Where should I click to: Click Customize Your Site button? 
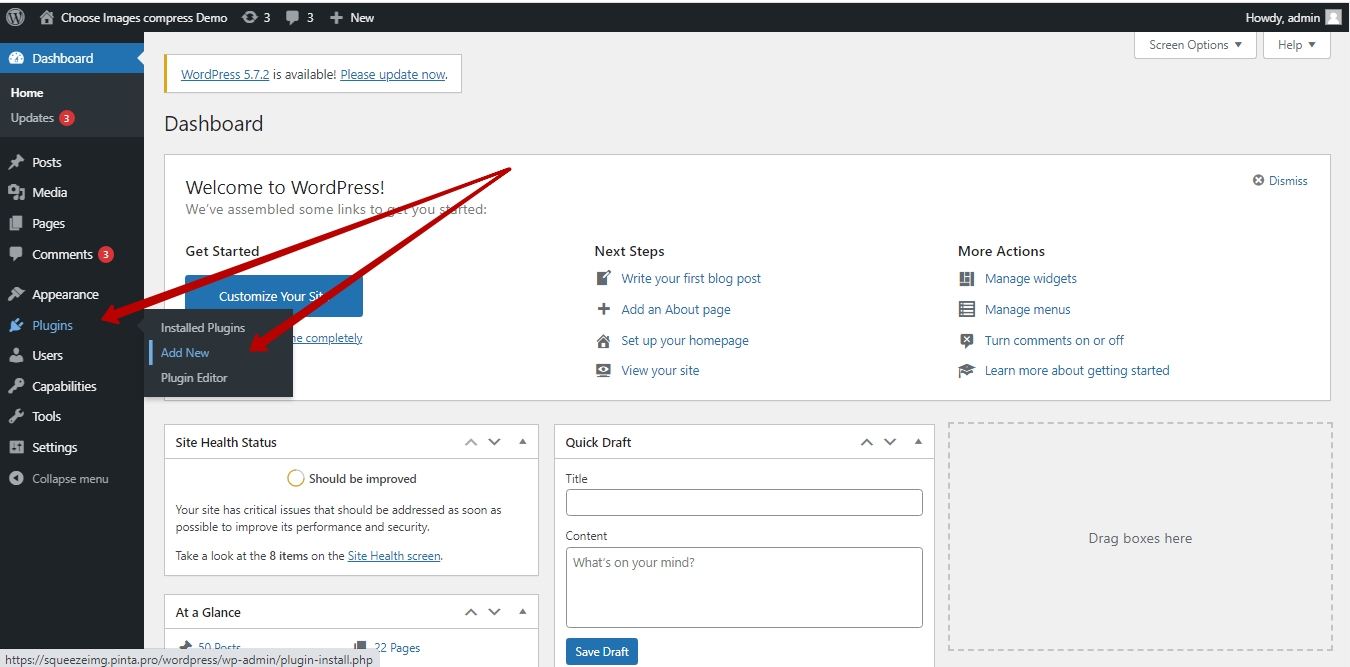pos(274,296)
